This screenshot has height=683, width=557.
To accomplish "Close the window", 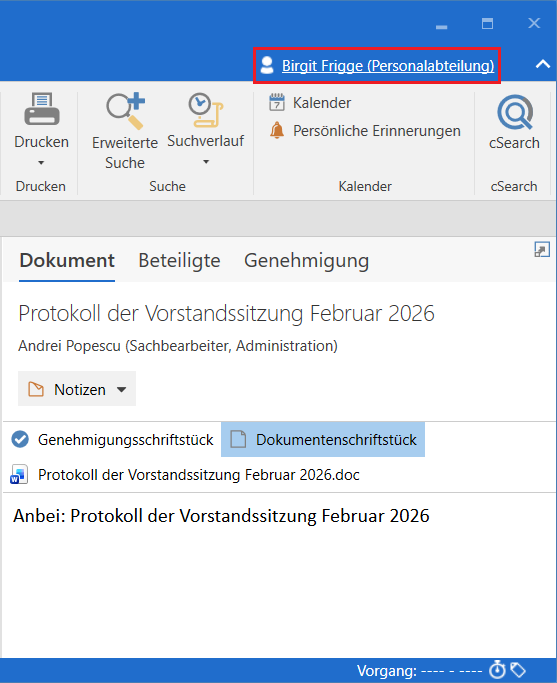I will pyautogui.click(x=534, y=23).
